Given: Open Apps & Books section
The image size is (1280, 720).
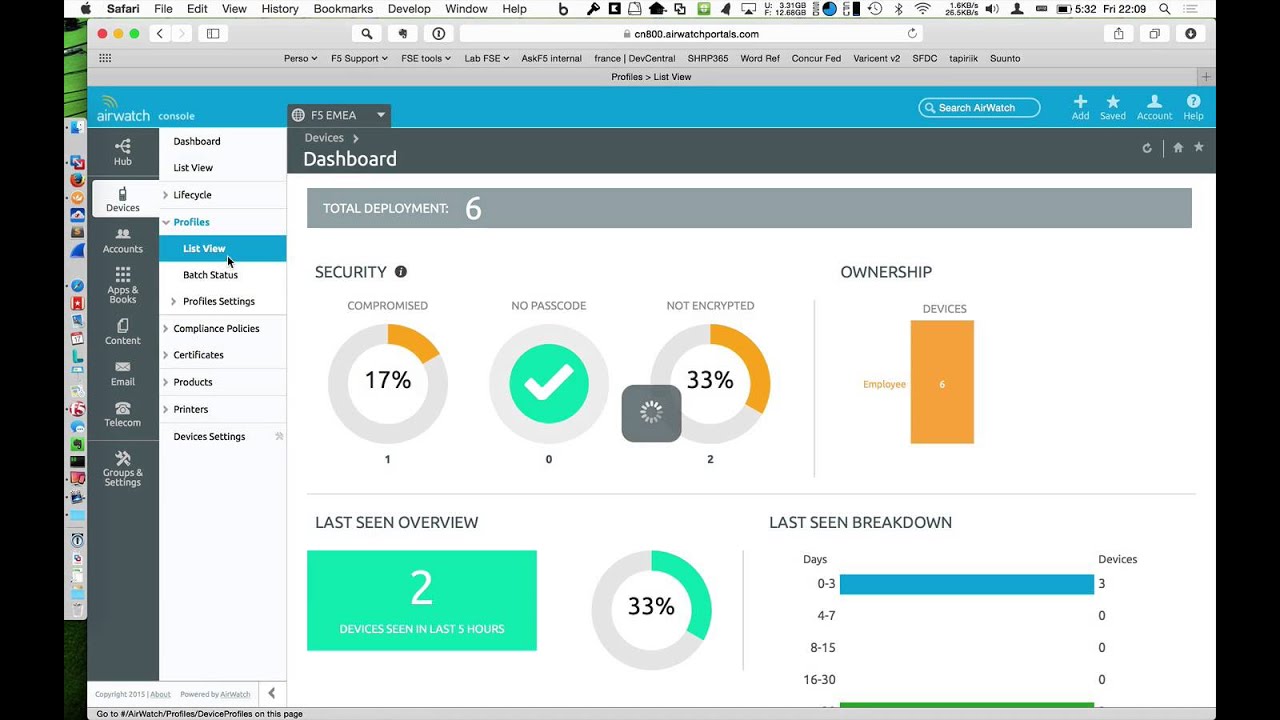Looking at the screenshot, I should [122, 285].
